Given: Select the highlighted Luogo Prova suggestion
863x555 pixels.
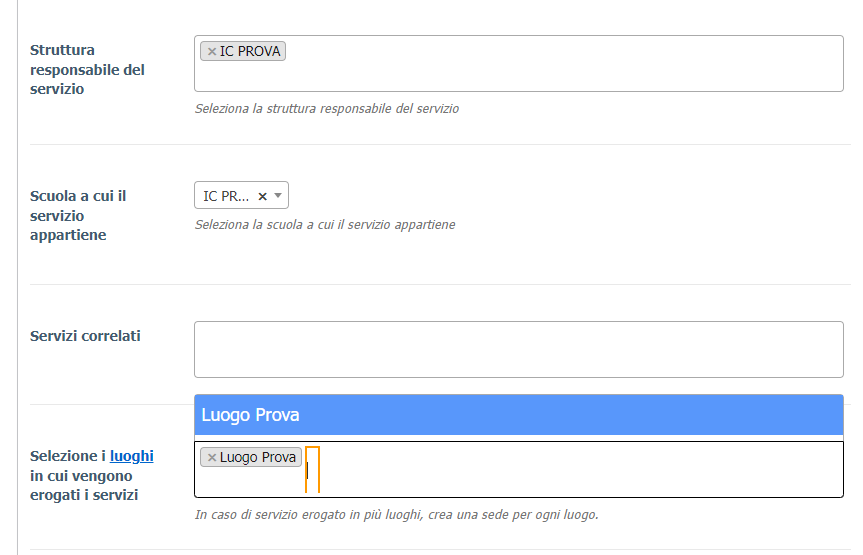Looking at the screenshot, I should coord(518,415).
